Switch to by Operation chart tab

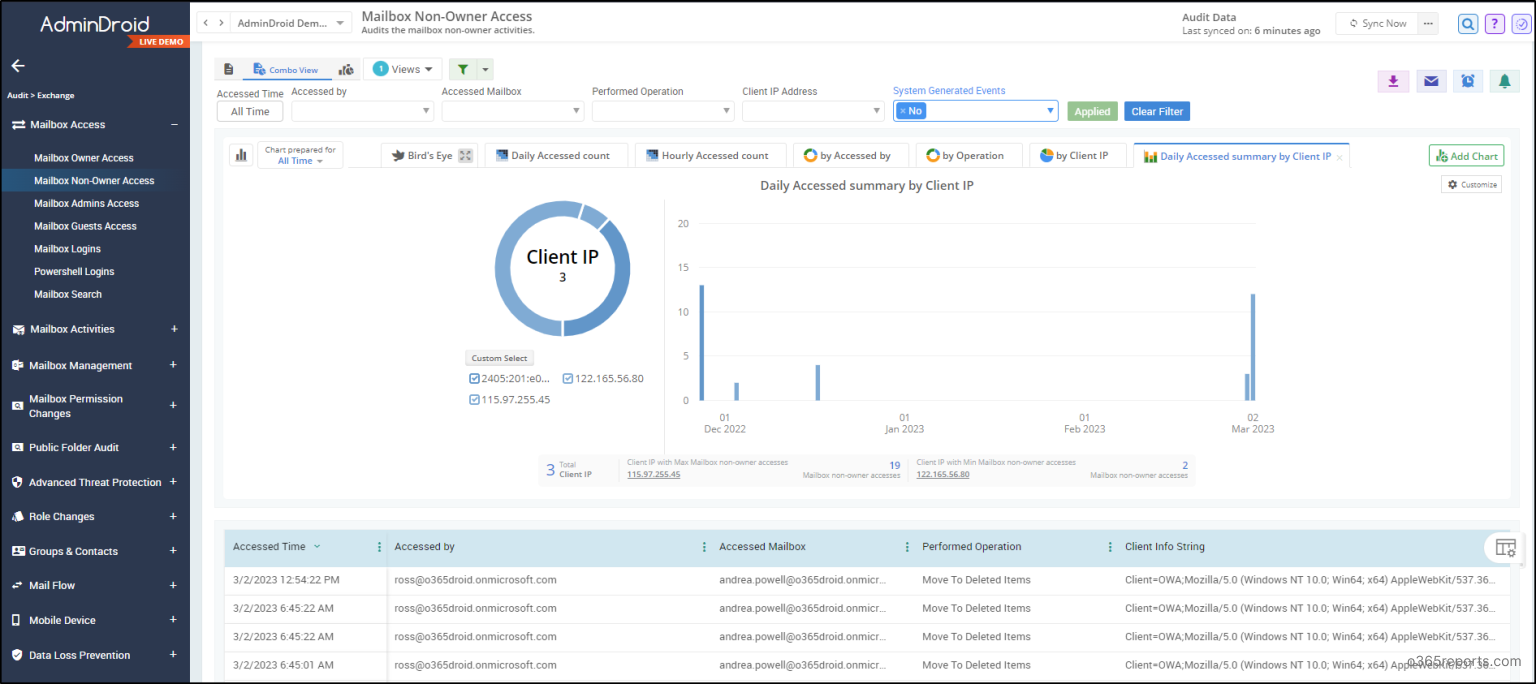pos(968,156)
